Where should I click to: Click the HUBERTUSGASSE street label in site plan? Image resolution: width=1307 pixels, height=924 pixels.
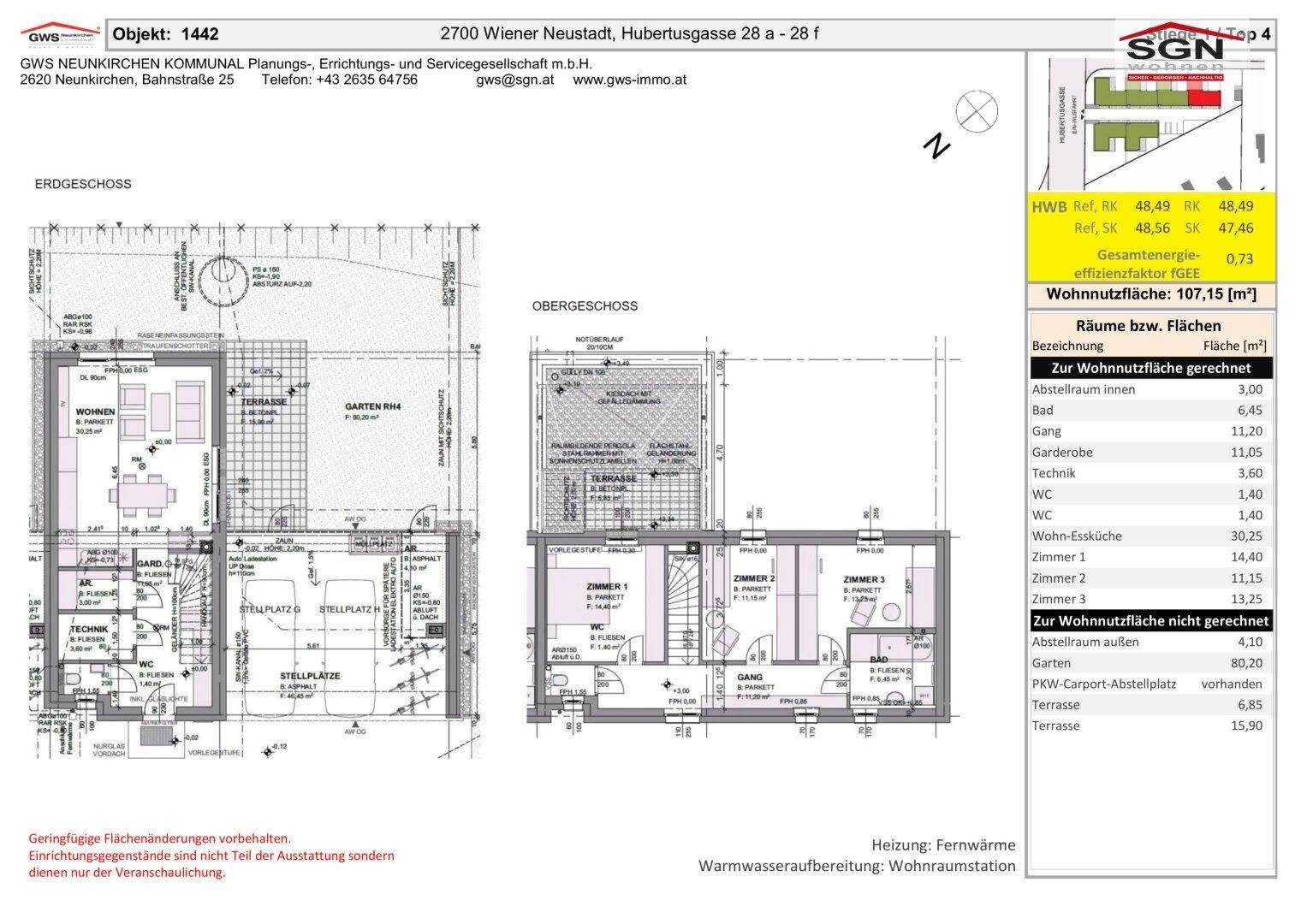tap(1060, 115)
